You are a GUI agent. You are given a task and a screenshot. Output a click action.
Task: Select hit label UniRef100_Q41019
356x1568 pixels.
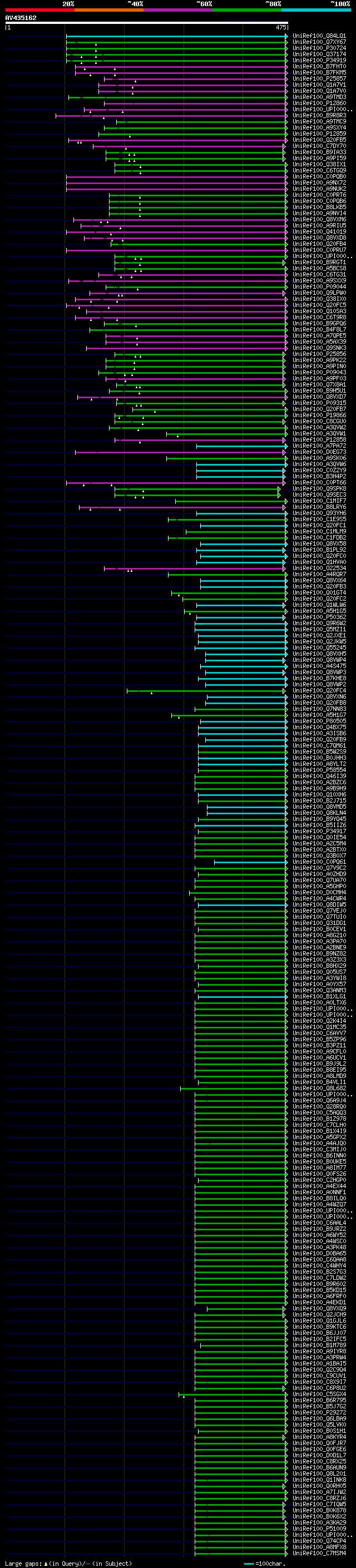pyautogui.click(x=319, y=232)
